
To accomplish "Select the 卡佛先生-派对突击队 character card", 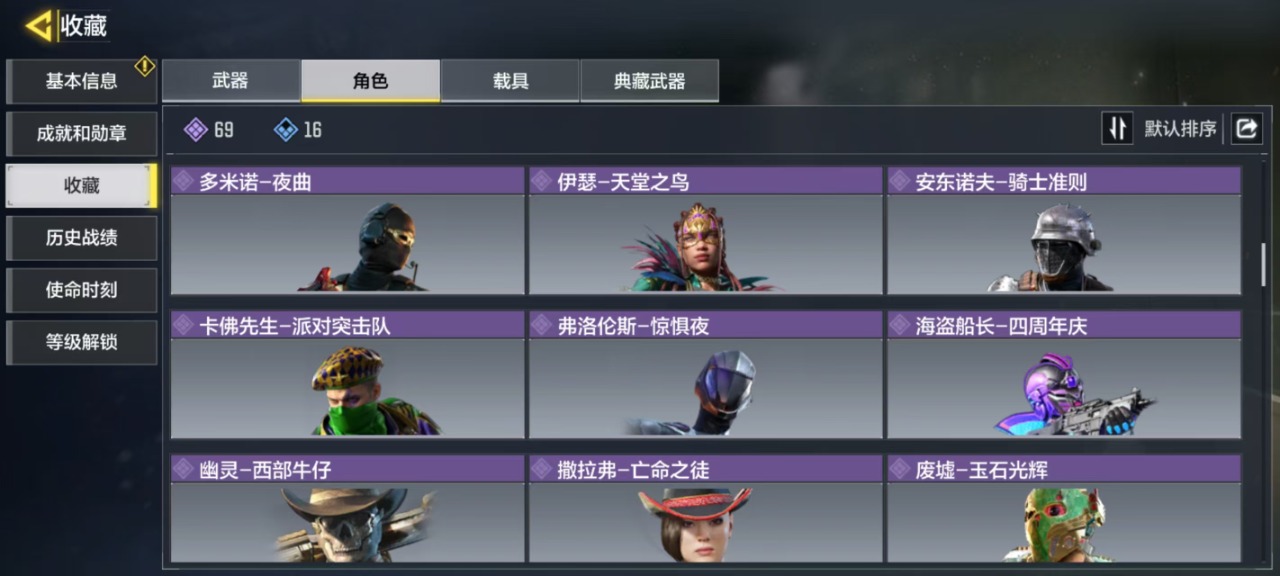I will (347, 374).
